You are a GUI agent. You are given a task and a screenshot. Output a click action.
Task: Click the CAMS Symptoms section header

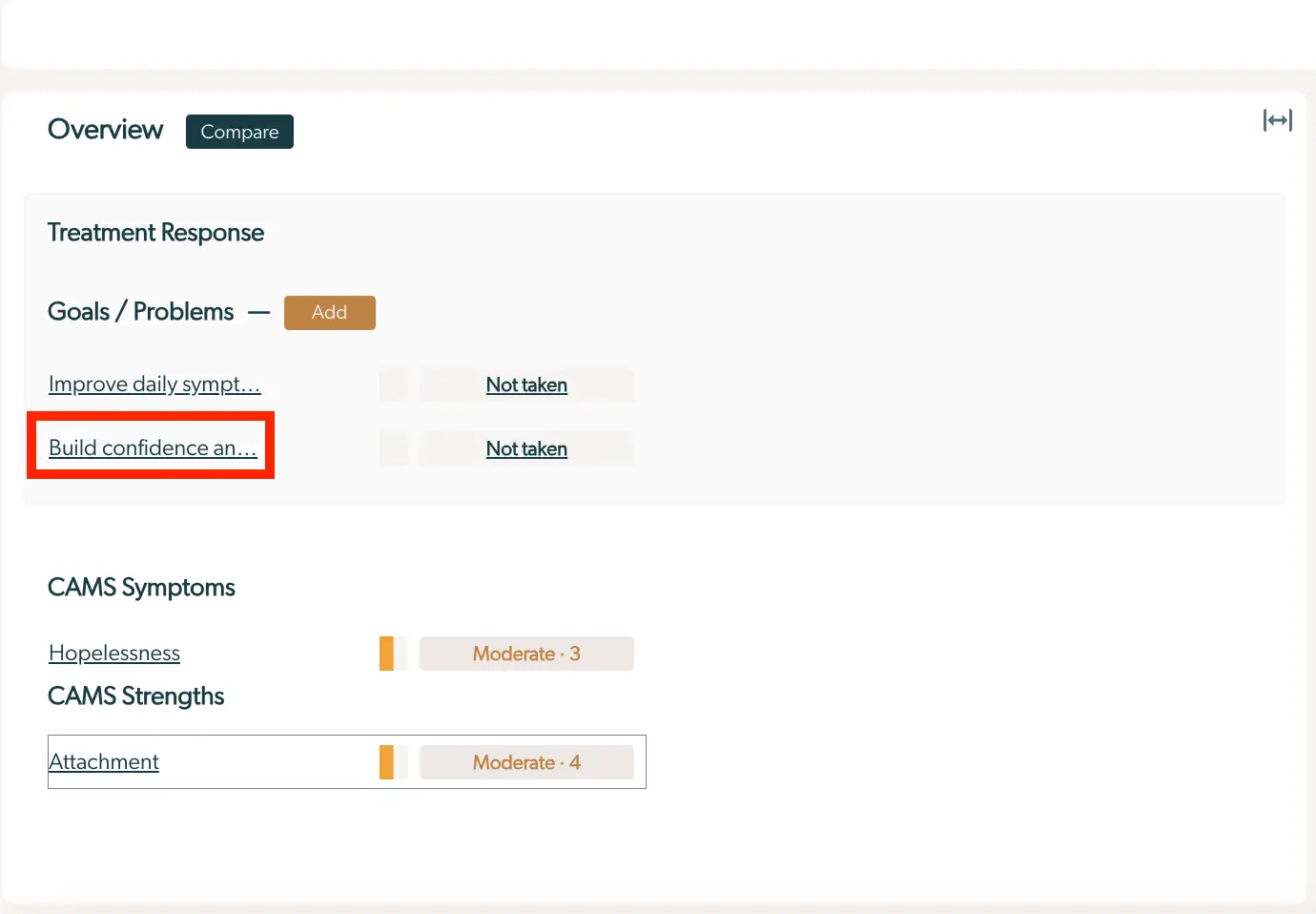click(141, 588)
